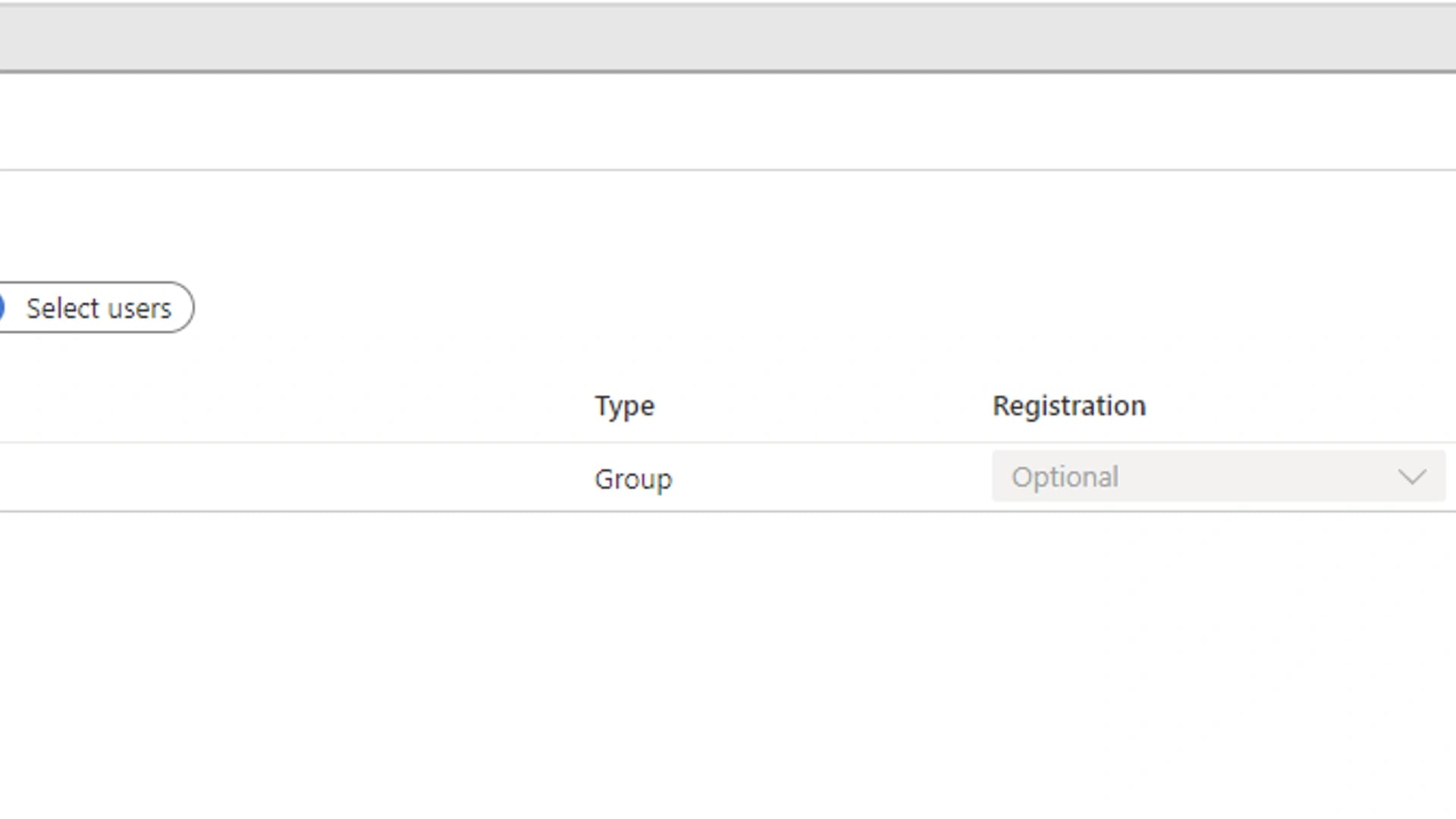Viewport: 1456px width, 819px height.
Task: Click the 'Group' type cell
Action: coord(633,479)
